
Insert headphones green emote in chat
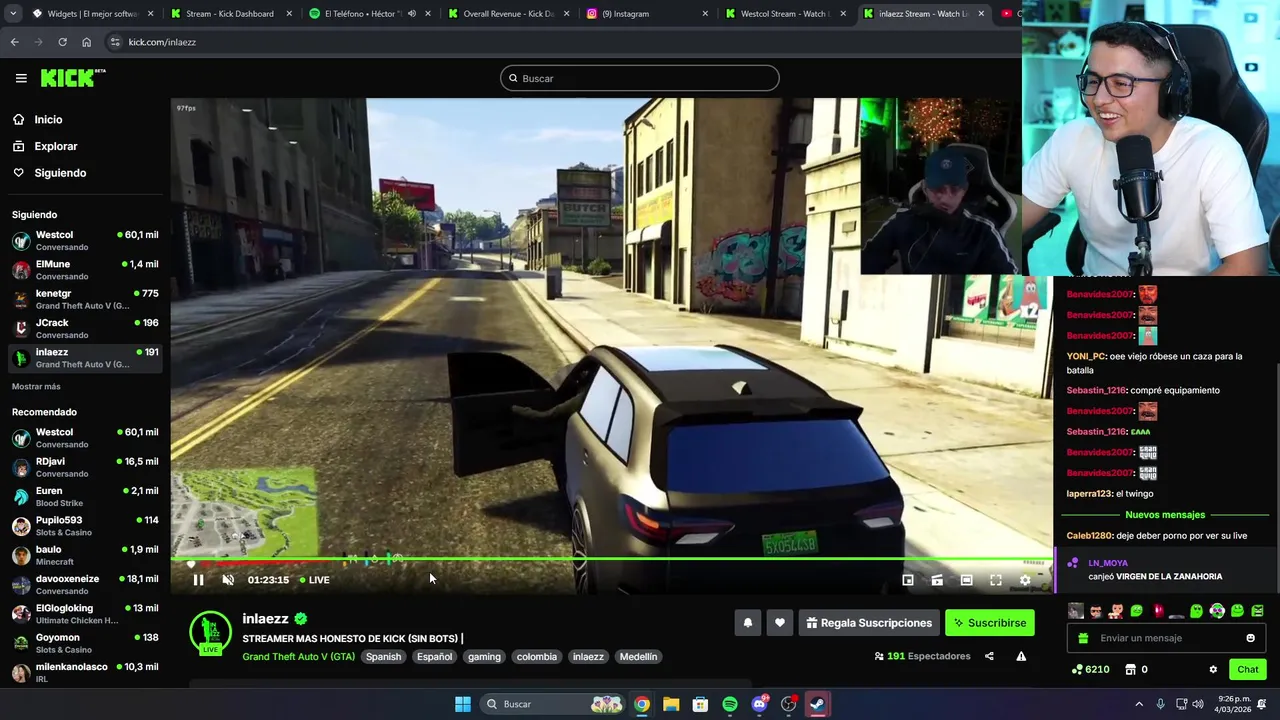1217,611
